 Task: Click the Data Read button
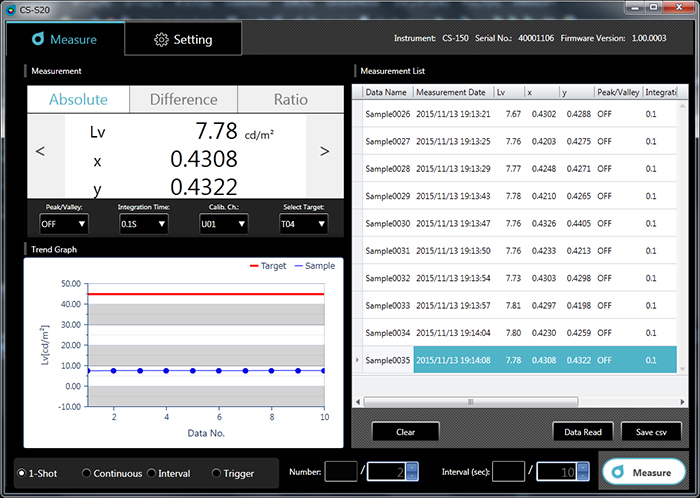tap(583, 432)
